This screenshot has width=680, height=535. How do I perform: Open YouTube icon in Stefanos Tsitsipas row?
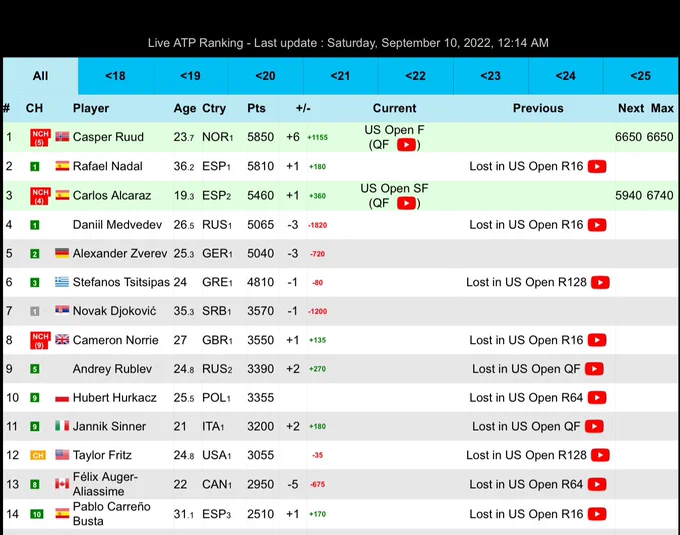click(600, 282)
